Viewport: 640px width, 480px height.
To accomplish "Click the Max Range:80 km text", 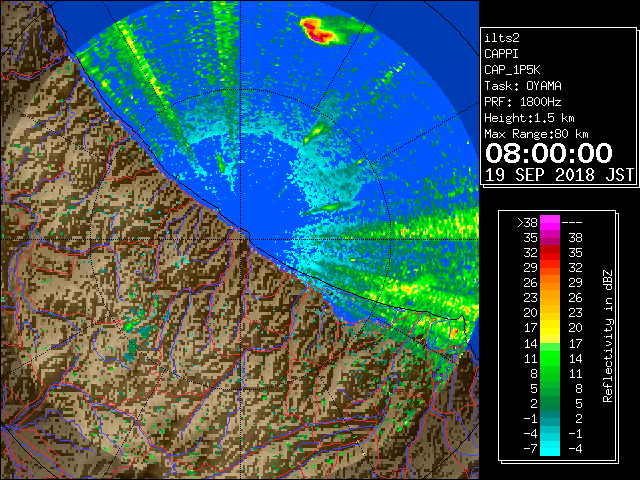I will click(x=536, y=134).
